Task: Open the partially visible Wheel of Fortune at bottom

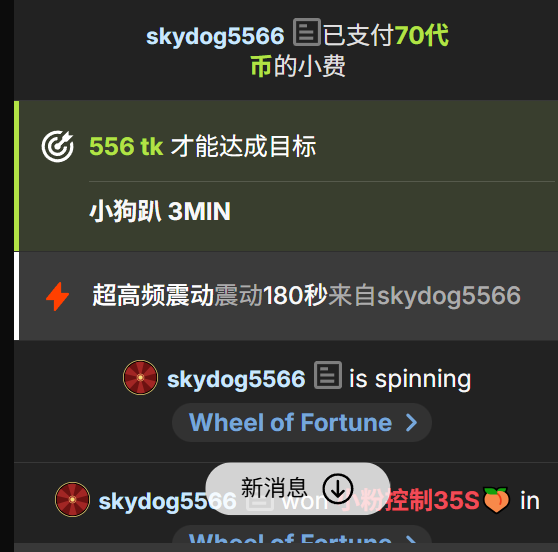Action: click(x=302, y=538)
